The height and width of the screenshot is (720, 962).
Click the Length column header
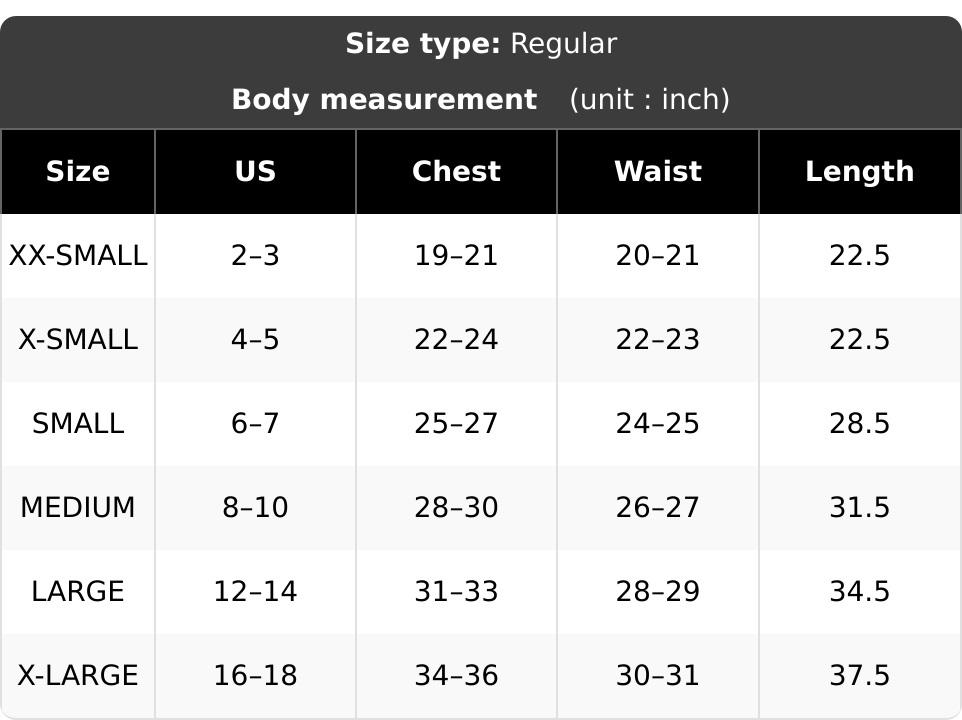coord(860,171)
